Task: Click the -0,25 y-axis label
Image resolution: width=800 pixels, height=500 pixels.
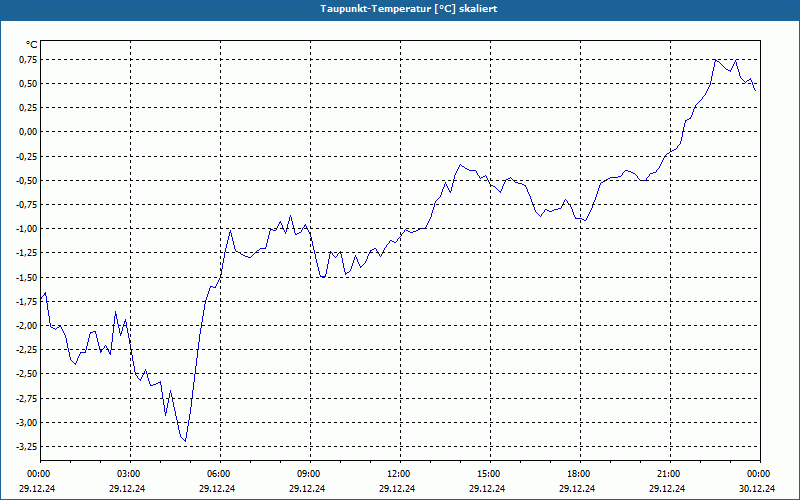Action: [x=27, y=156]
